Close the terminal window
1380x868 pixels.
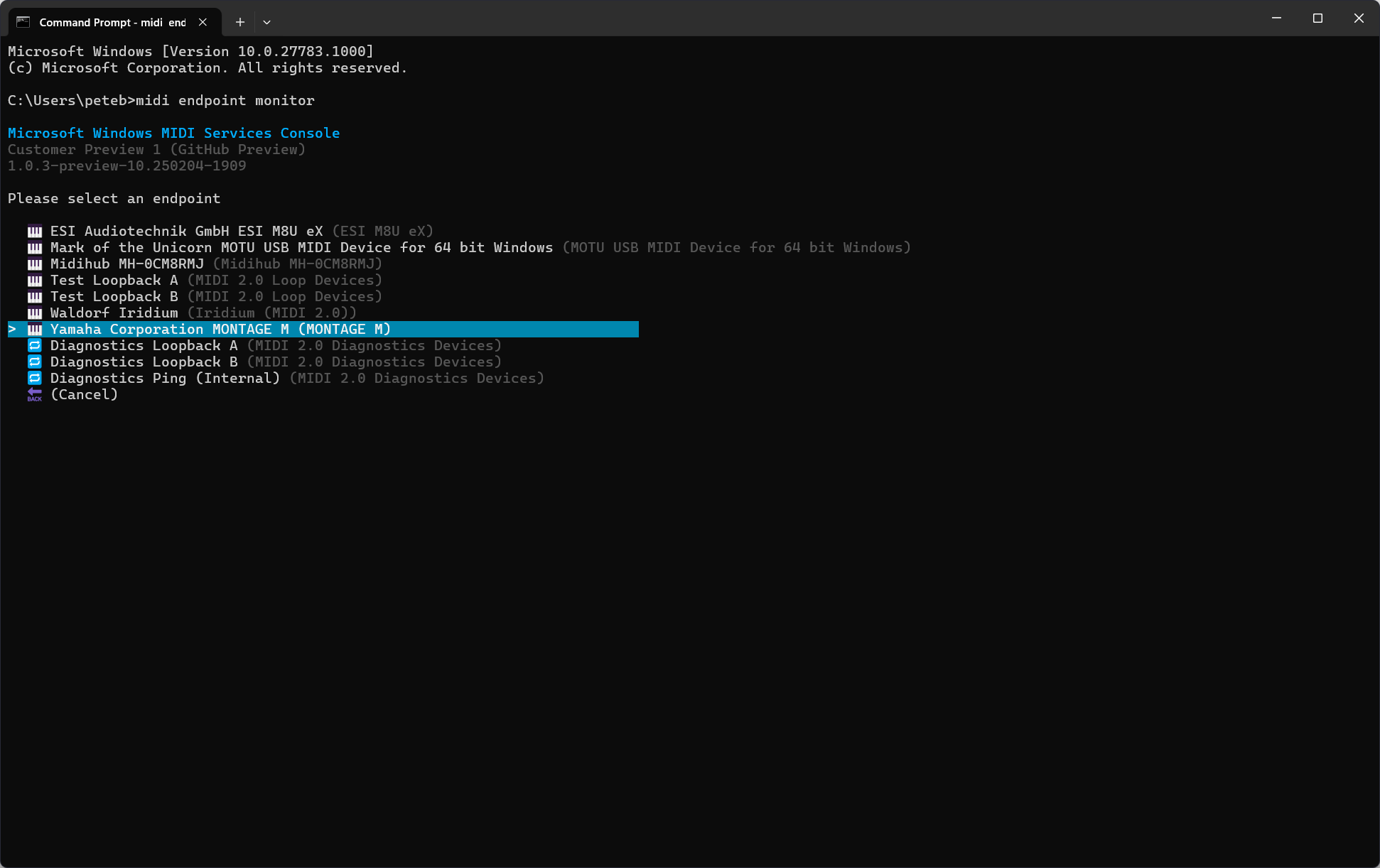[1359, 18]
